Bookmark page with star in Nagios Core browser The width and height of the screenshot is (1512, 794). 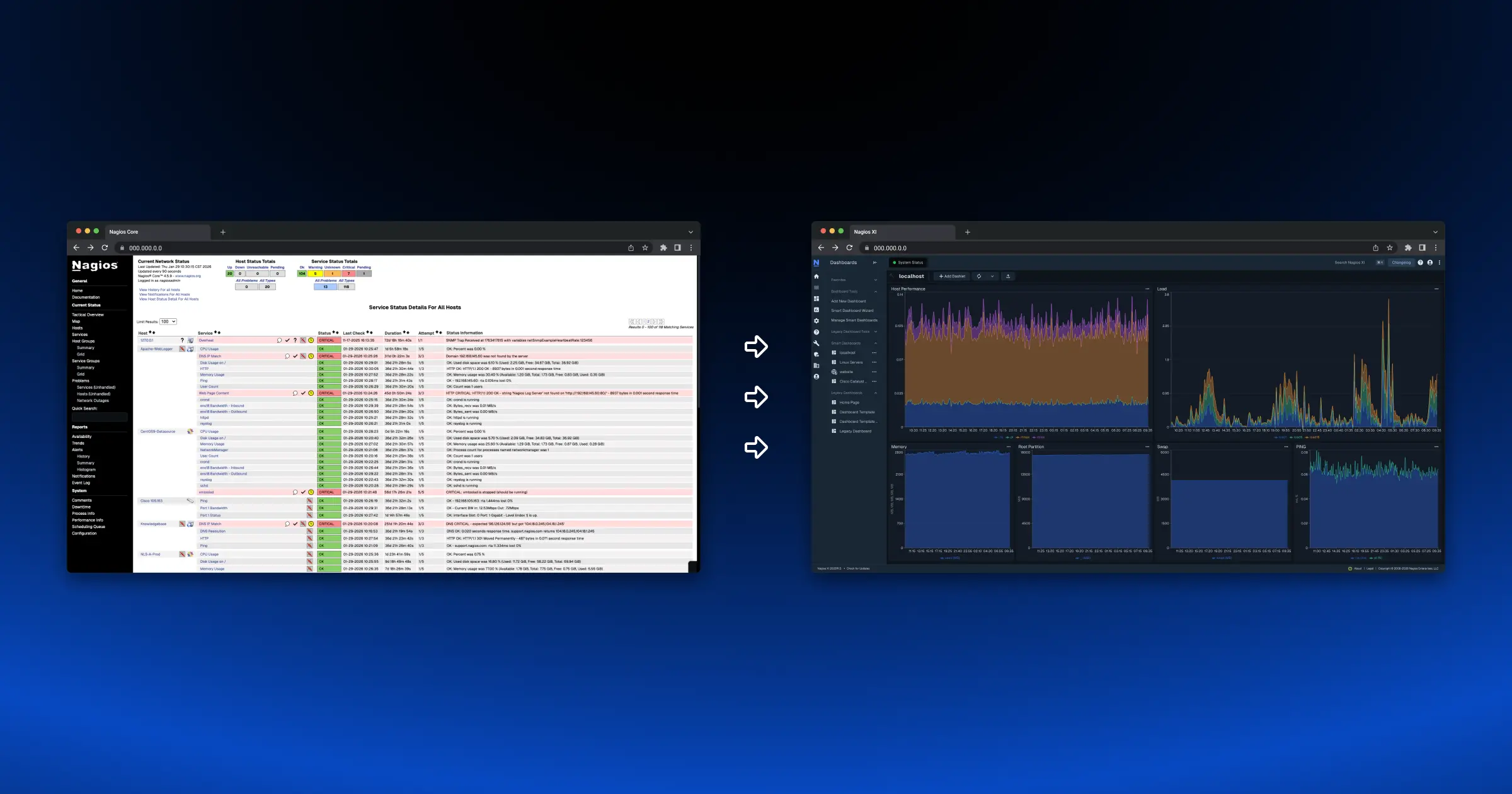[645, 248]
